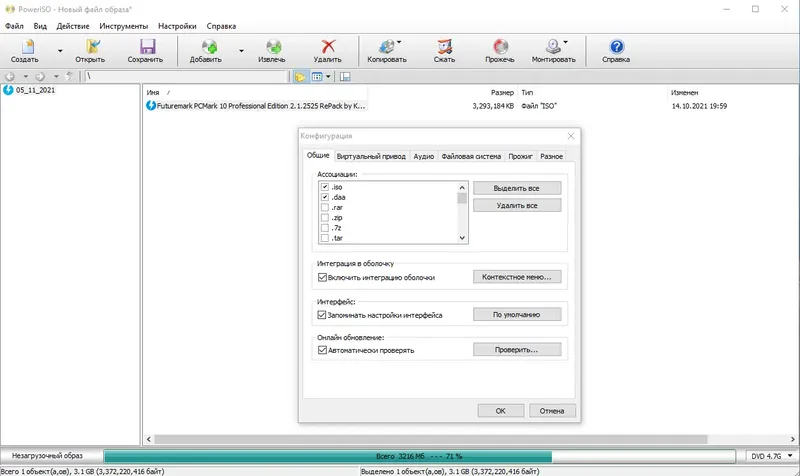The height and width of the screenshot is (476, 800).
Task: Toggle Включить интеграцию оболочки checkbox
Action: pyautogui.click(x=322, y=278)
